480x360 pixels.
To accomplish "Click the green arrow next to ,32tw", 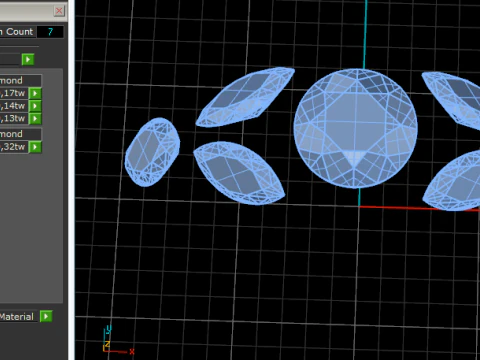I will (x=35, y=147).
